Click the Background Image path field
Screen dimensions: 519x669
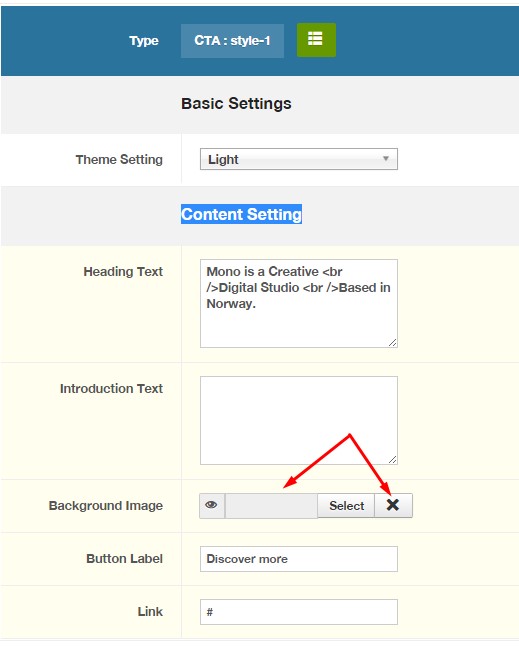tap(271, 506)
